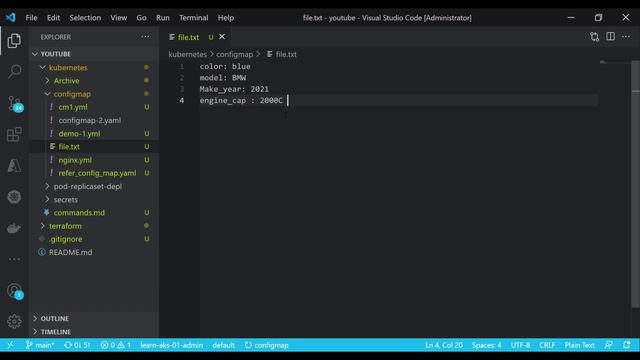The width and height of the screenshot is (640, 360).
Task: Open the Manage settings gear
Action: 14,322
